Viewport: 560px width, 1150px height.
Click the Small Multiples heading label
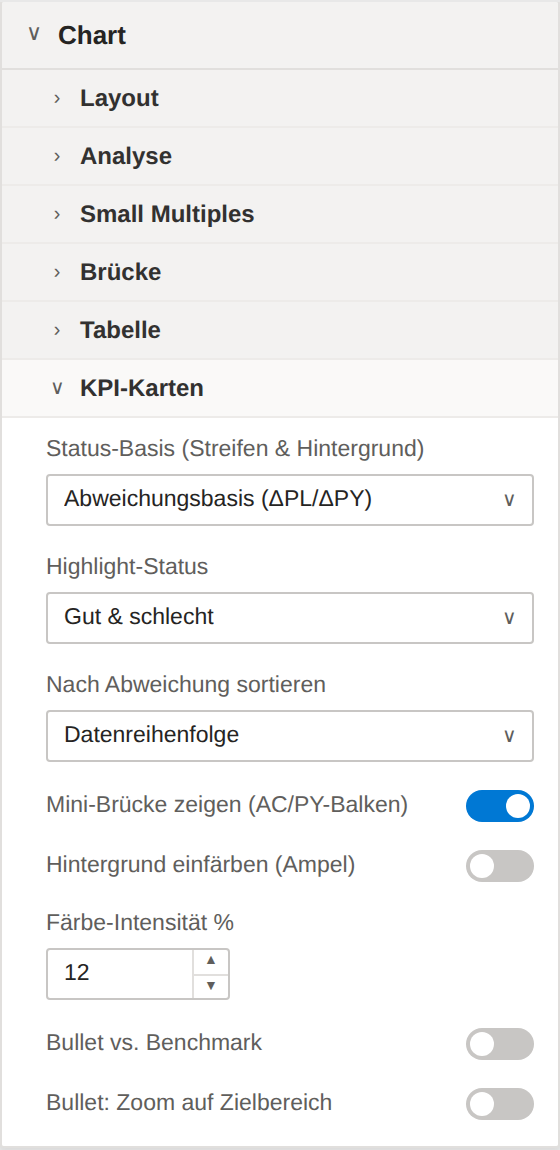[167, 214]
